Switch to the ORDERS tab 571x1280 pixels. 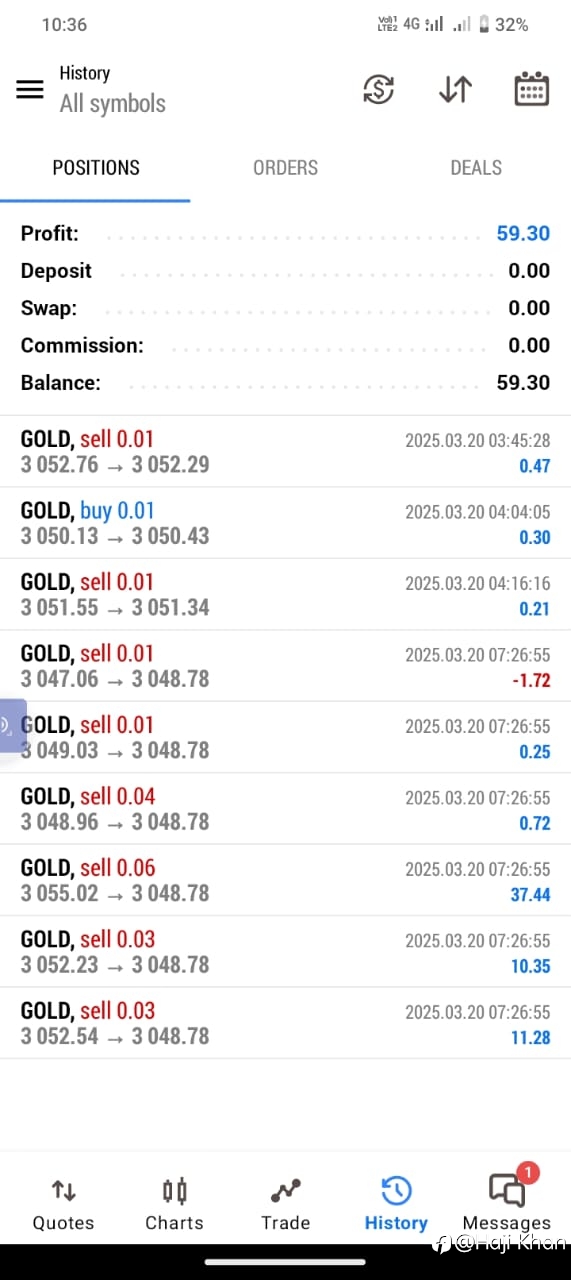click(285, 168)
